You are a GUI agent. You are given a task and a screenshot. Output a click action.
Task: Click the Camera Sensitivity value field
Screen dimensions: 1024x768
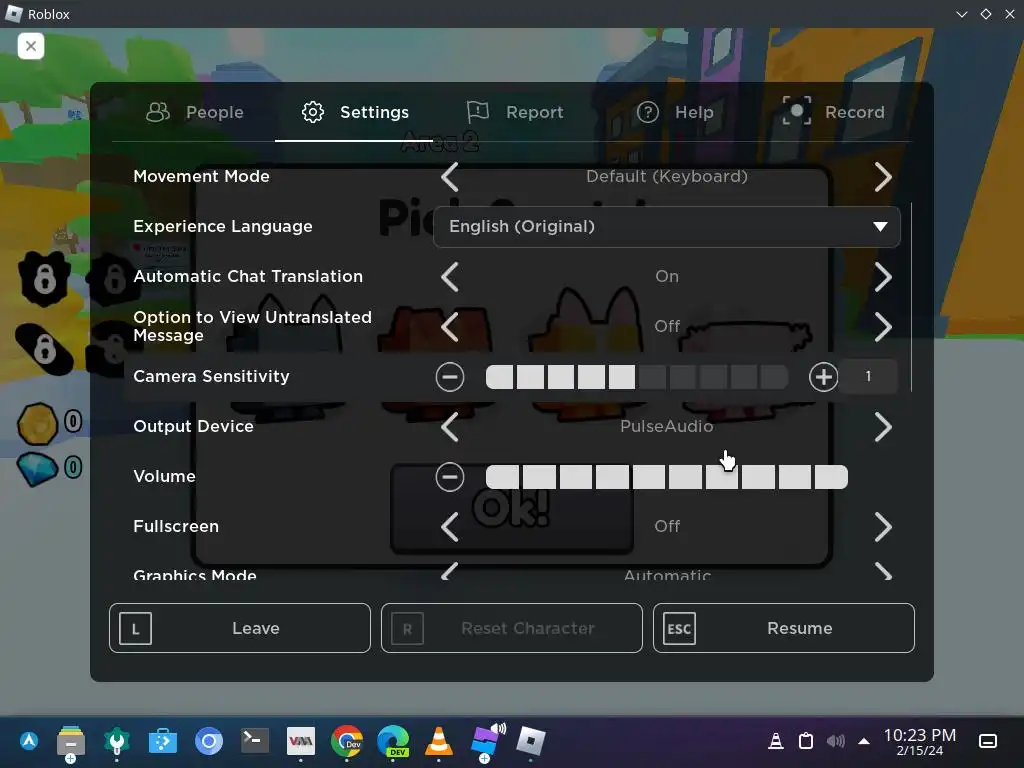(868, 376)
